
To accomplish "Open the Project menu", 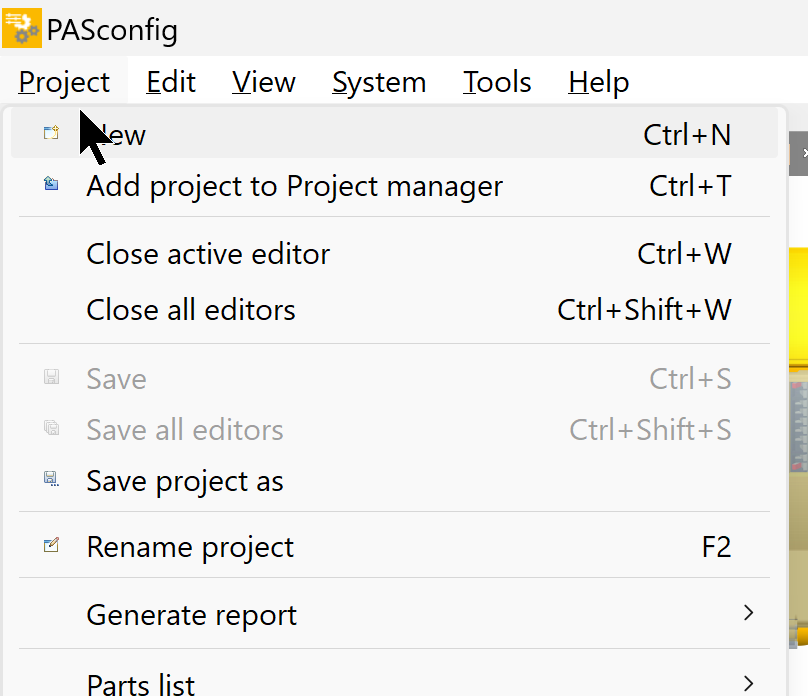I will click(x=64, y=82).
